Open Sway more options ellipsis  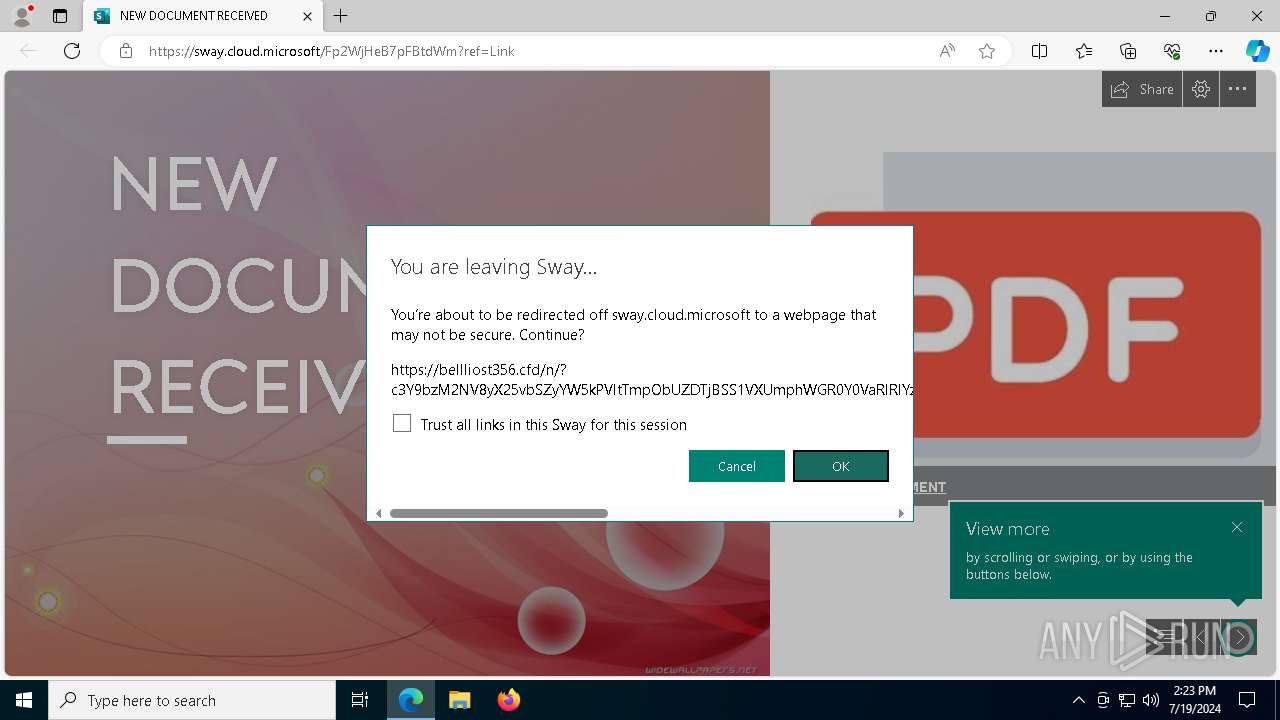click(x=1238, y=89)
